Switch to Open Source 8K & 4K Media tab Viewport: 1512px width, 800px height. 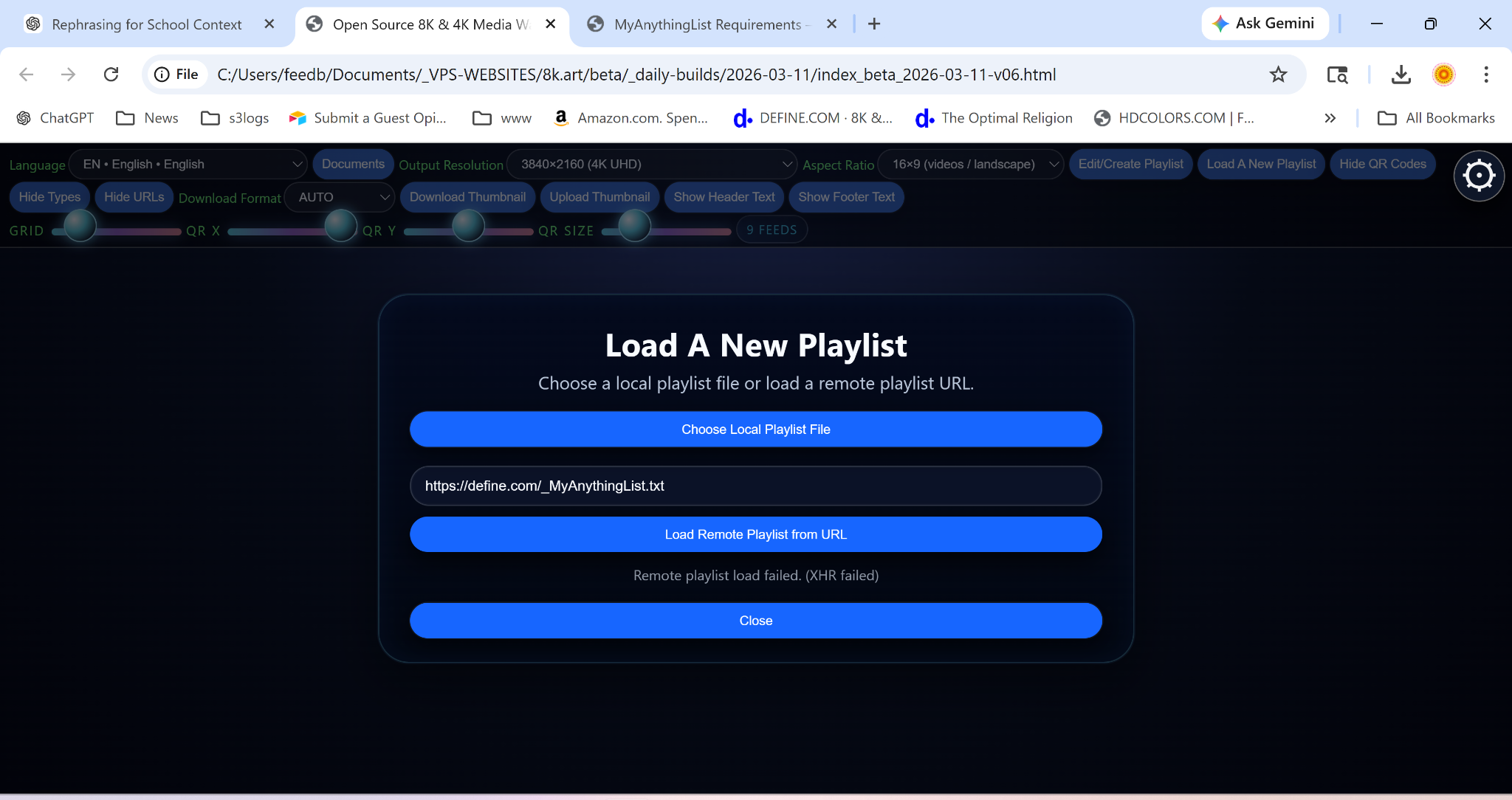pos(431,24)
